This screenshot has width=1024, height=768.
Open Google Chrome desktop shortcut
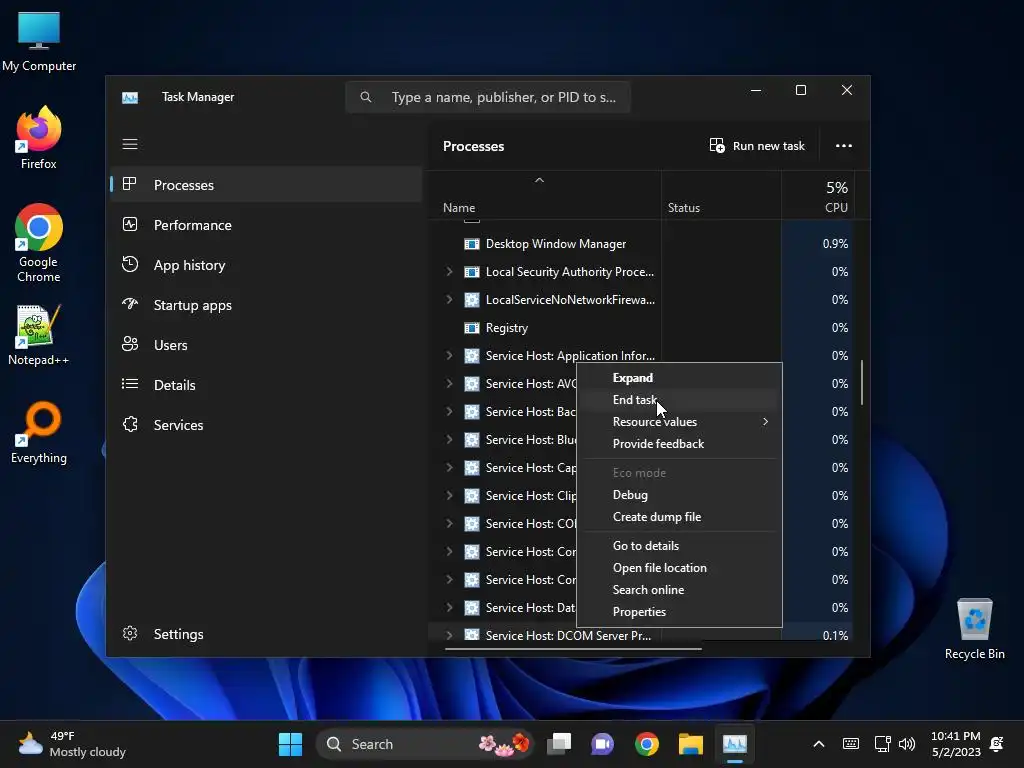(x=39, y=243)
